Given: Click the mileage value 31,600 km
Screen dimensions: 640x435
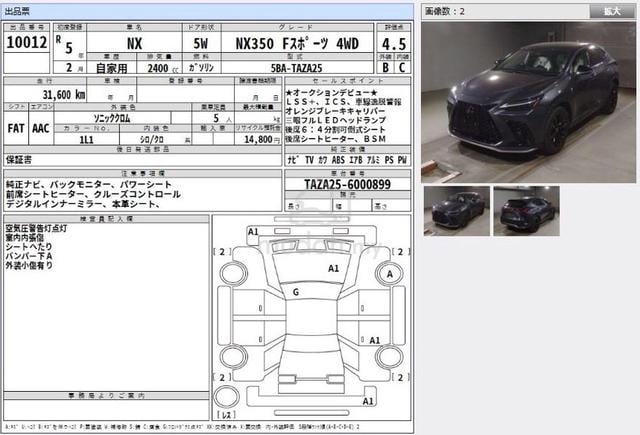Looking at the screenshot, I should coord(64,95).
